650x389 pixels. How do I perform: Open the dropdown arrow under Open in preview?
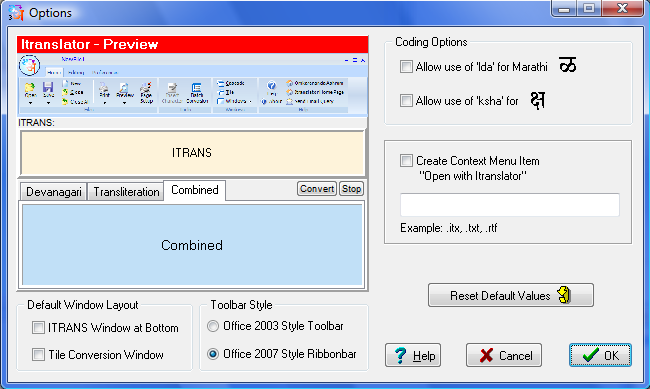coord(30,103)
